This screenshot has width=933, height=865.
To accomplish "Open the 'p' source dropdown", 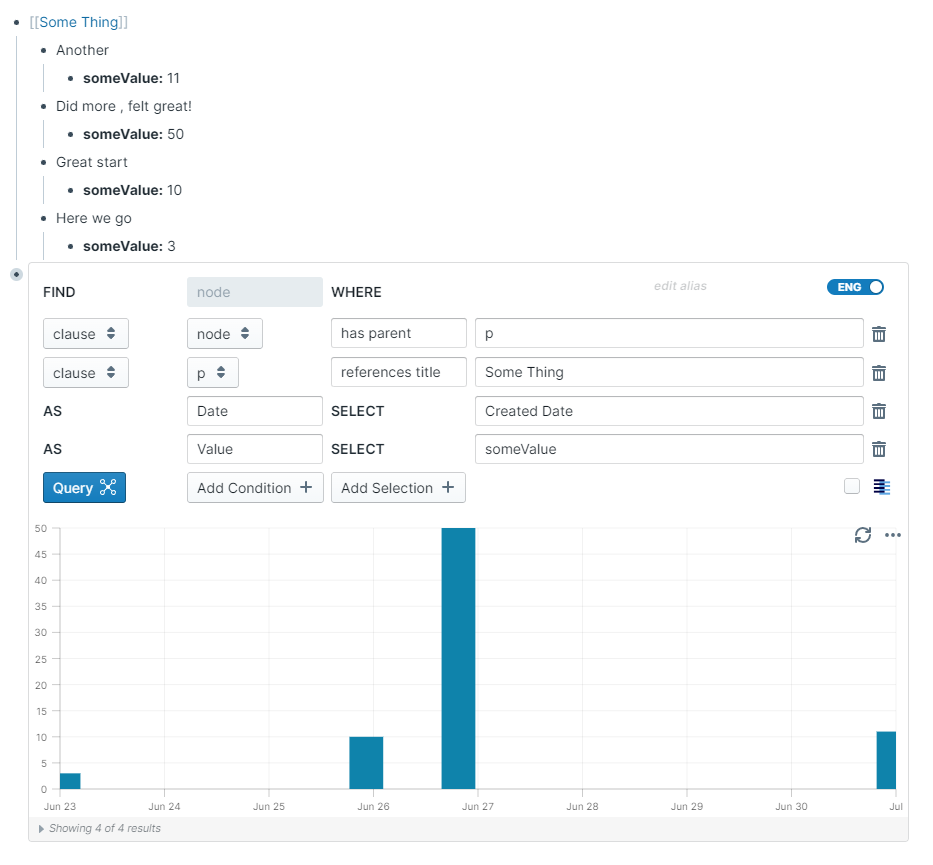I will coord(212,373).
